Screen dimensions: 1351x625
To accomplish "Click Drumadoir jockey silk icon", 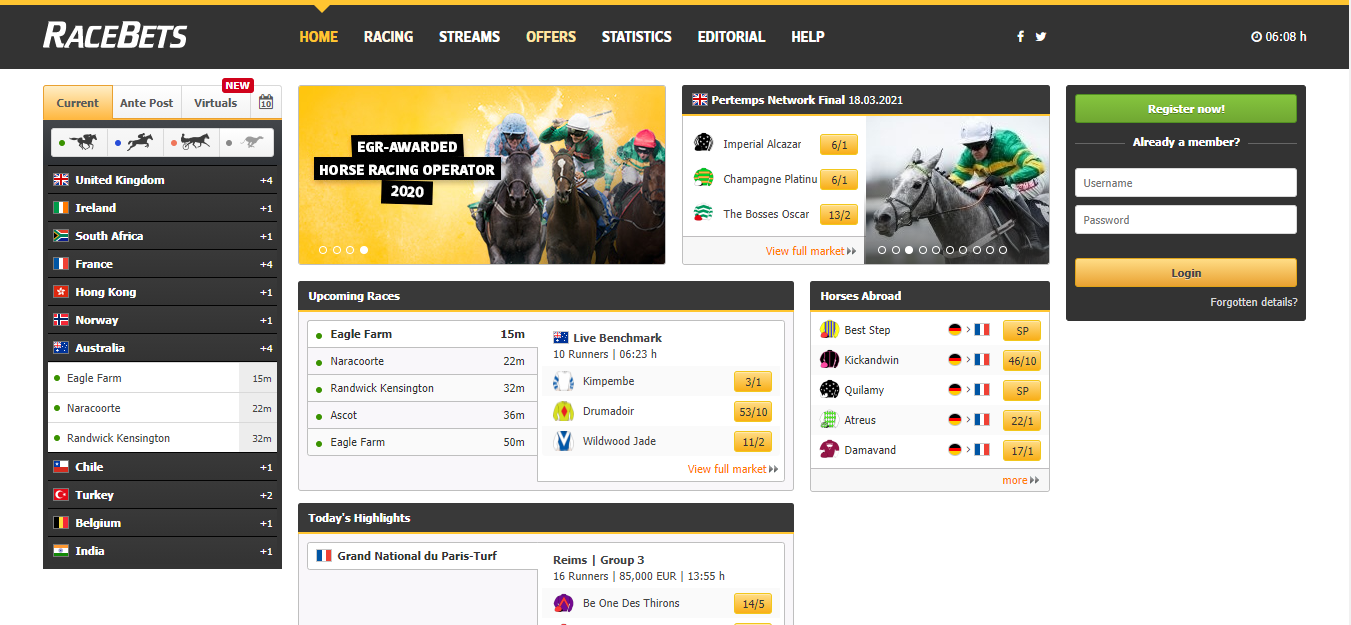I will (x=563, y=411).
